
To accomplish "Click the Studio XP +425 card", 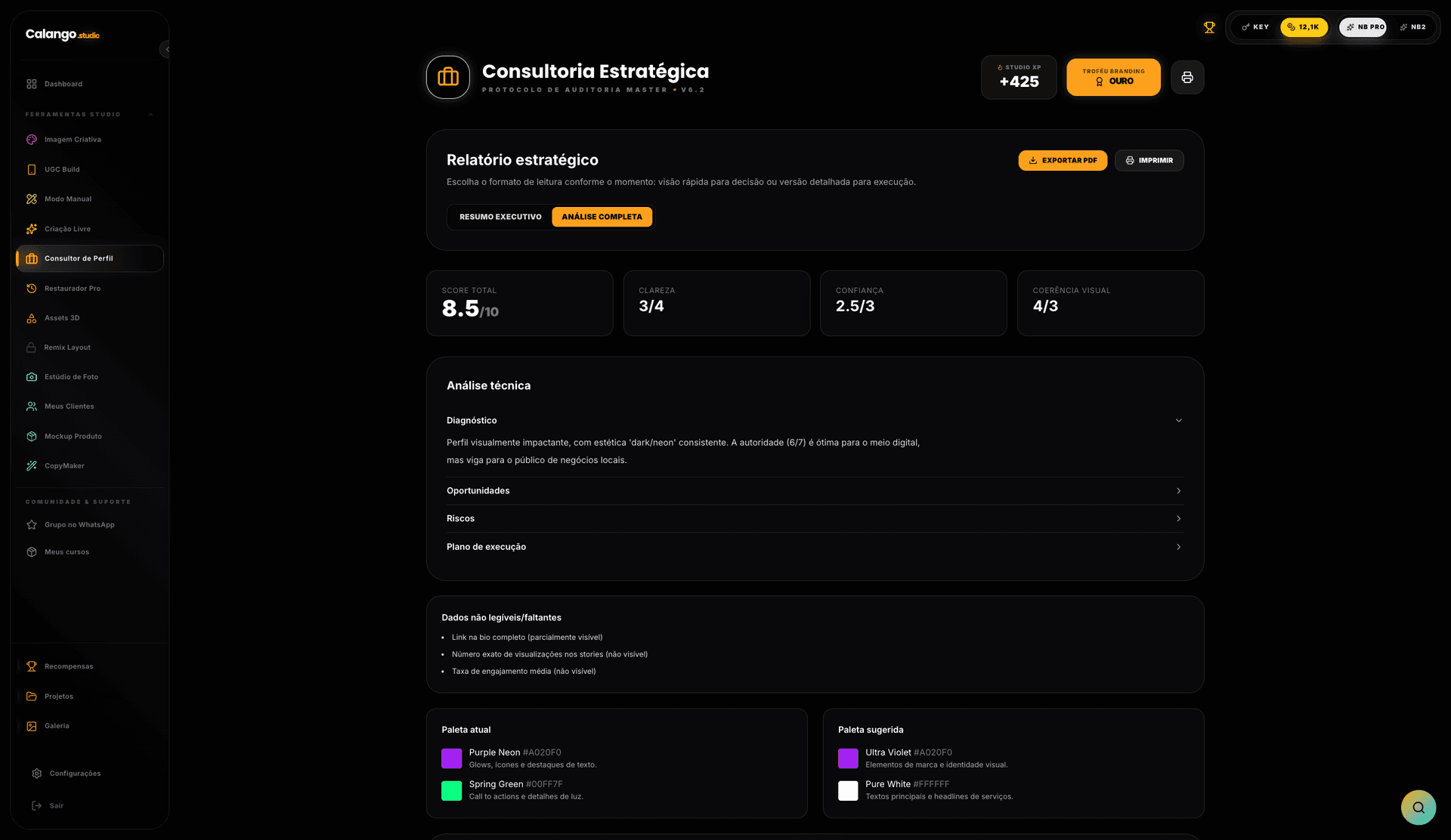I will 1019,77.
